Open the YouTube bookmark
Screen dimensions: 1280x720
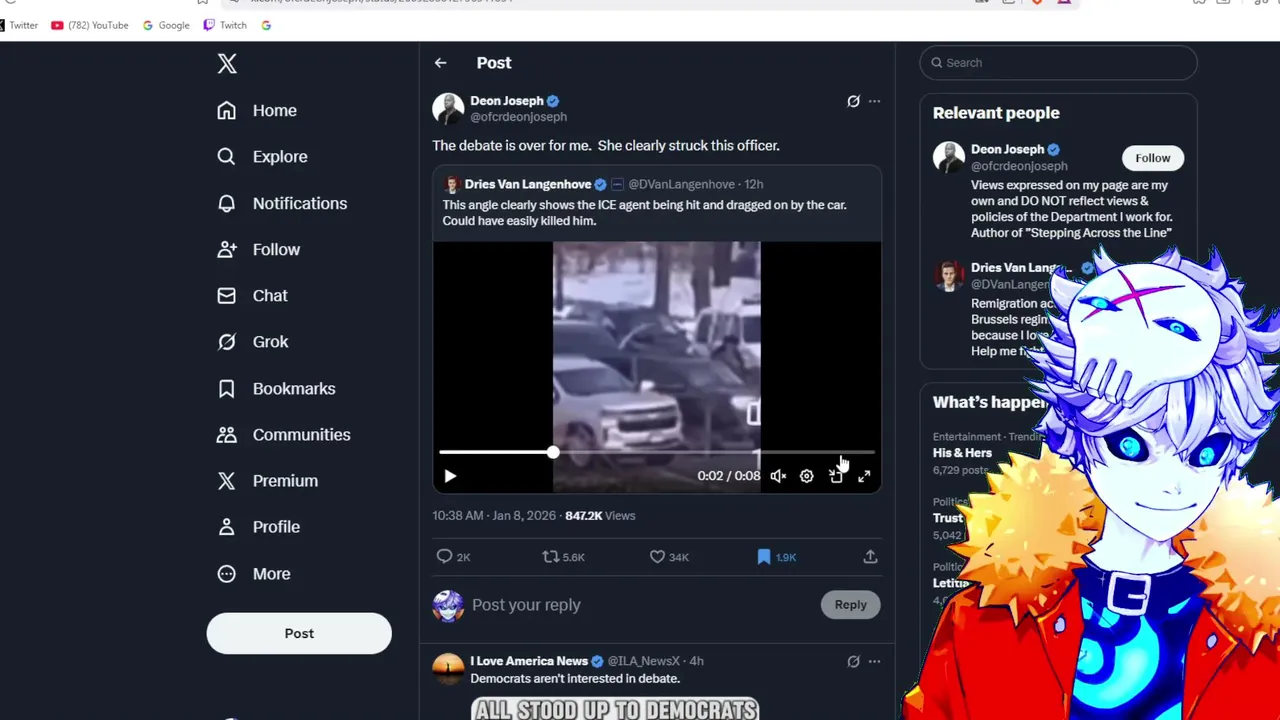(x=90, y=25)
